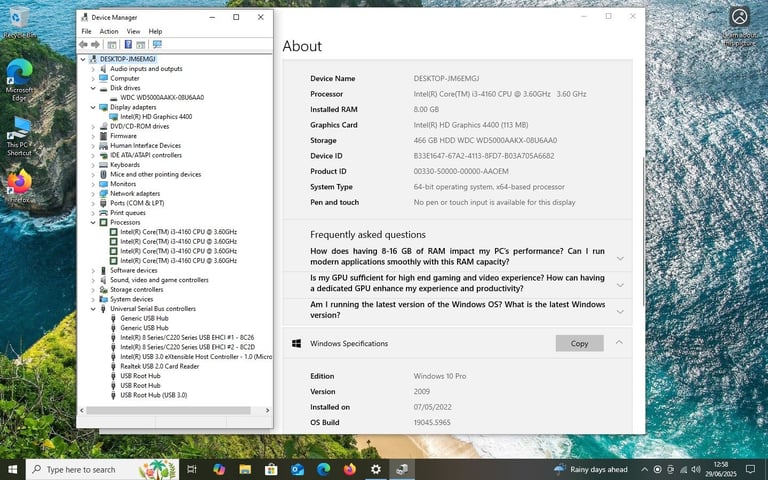This screenshot has width=768, height=480.
Task: Select Intel(R) HD Graphics 4400 adapter
Action: tap(156, 117)
